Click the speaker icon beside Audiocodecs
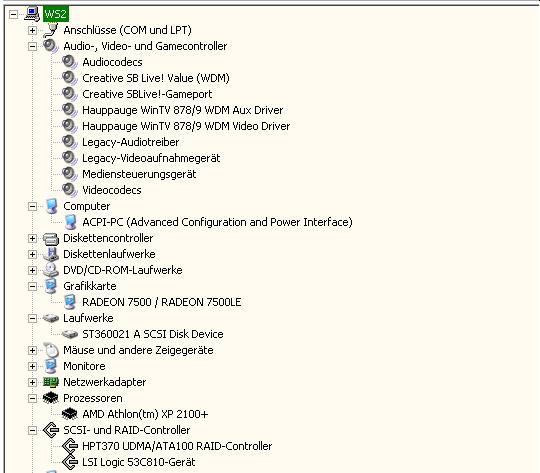The height and width of the screenshot is (473, 540). pyautogui.click(x=70, y=62)
